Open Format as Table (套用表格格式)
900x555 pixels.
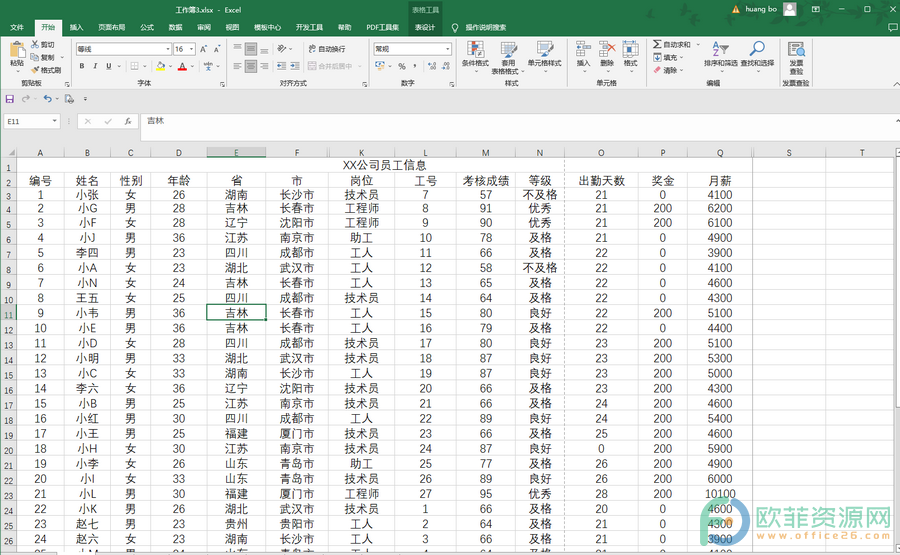[507, 57]
